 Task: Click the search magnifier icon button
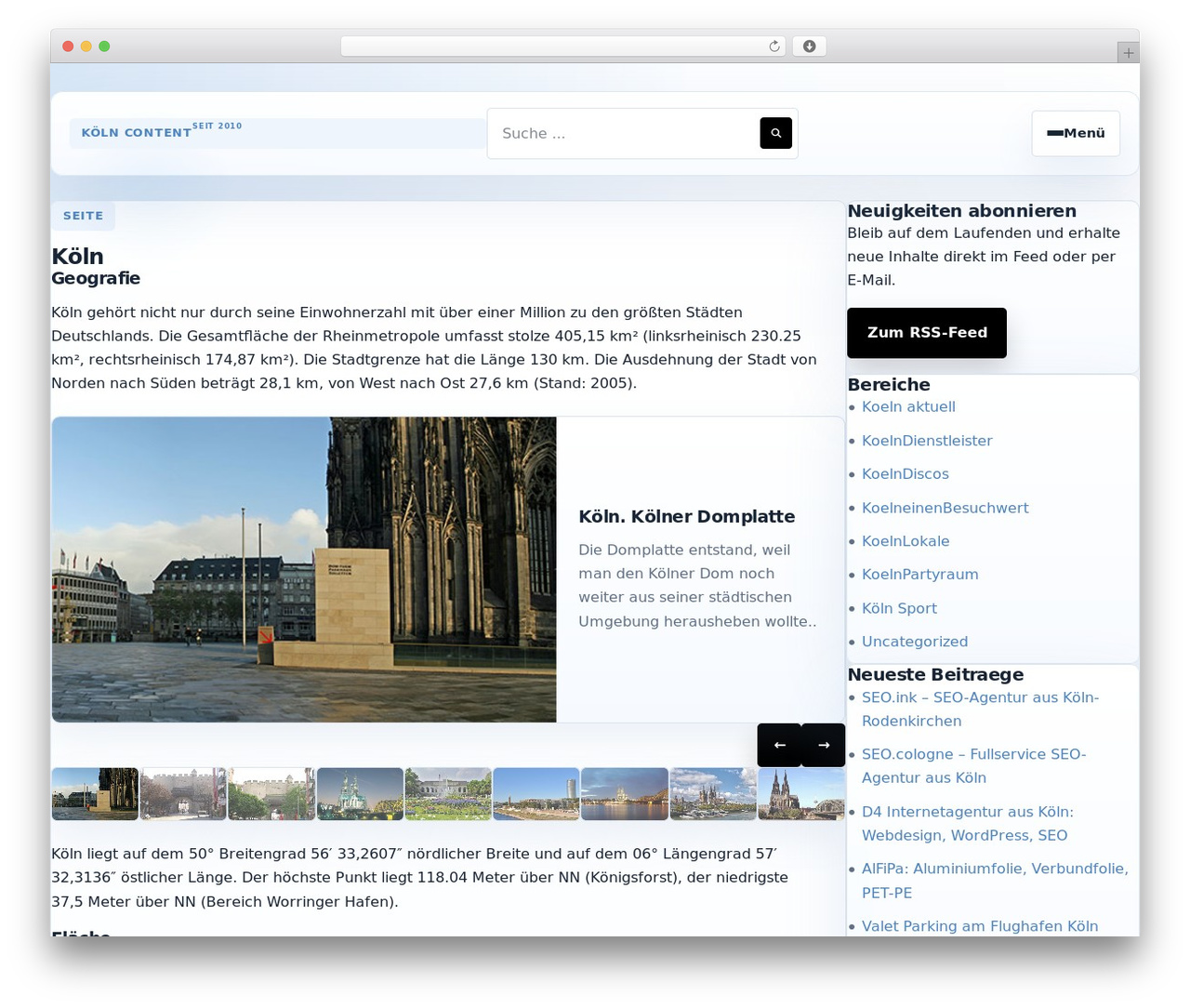[775, 133]
